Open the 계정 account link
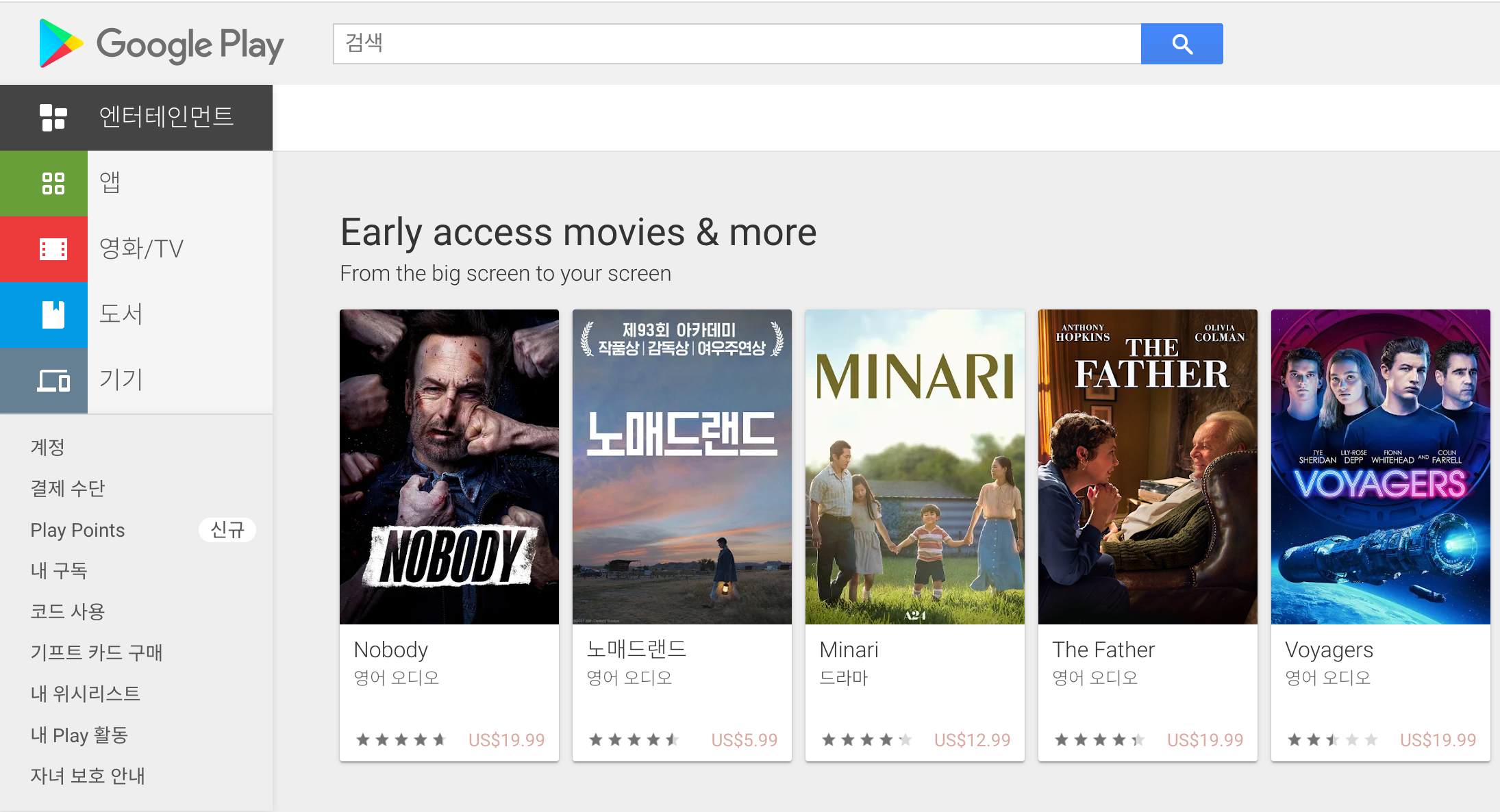Viewport: 1500px width, 812px height. pos(47,448)
